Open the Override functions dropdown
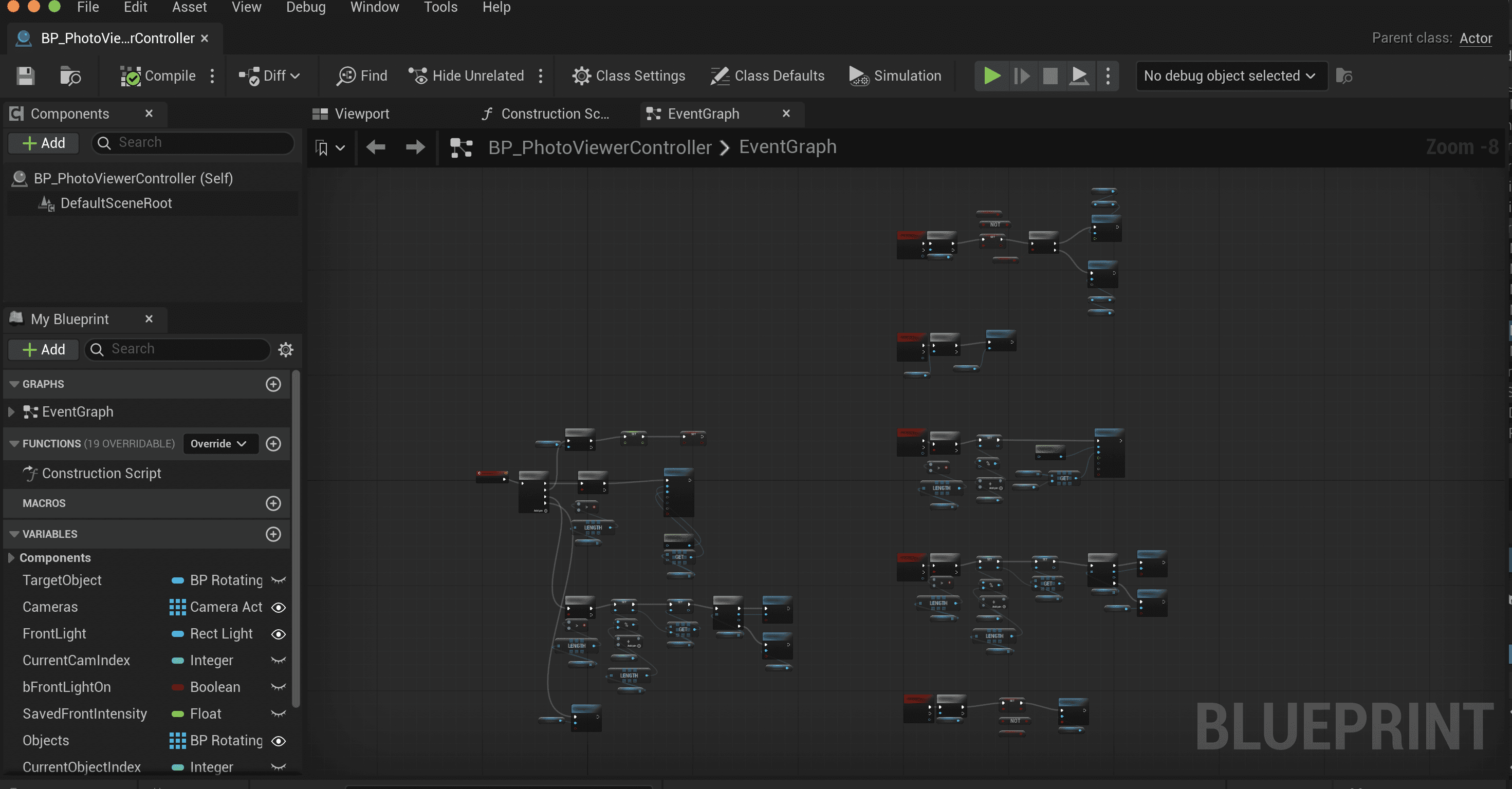The height and width of the screenshot is (789, 1512). click(x=220, y=444)
